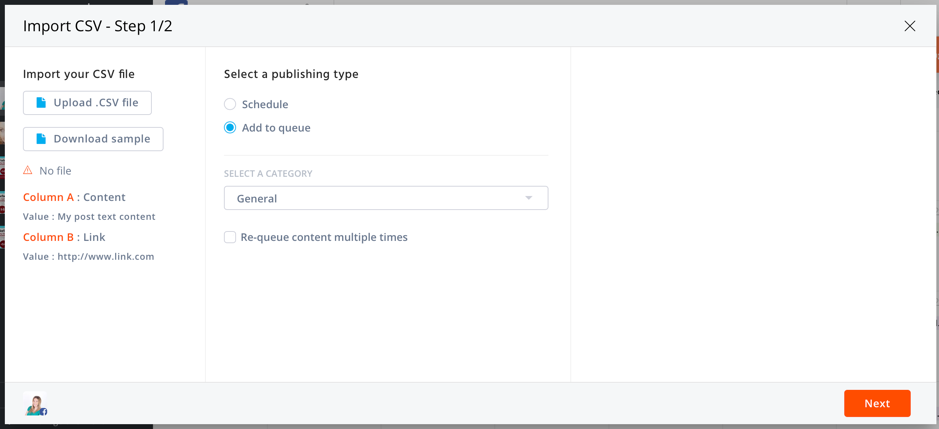The height and width of the screenshot is (429, 939).
Task: Click the orange warning triangle icon
Action: tap(28, 171)
